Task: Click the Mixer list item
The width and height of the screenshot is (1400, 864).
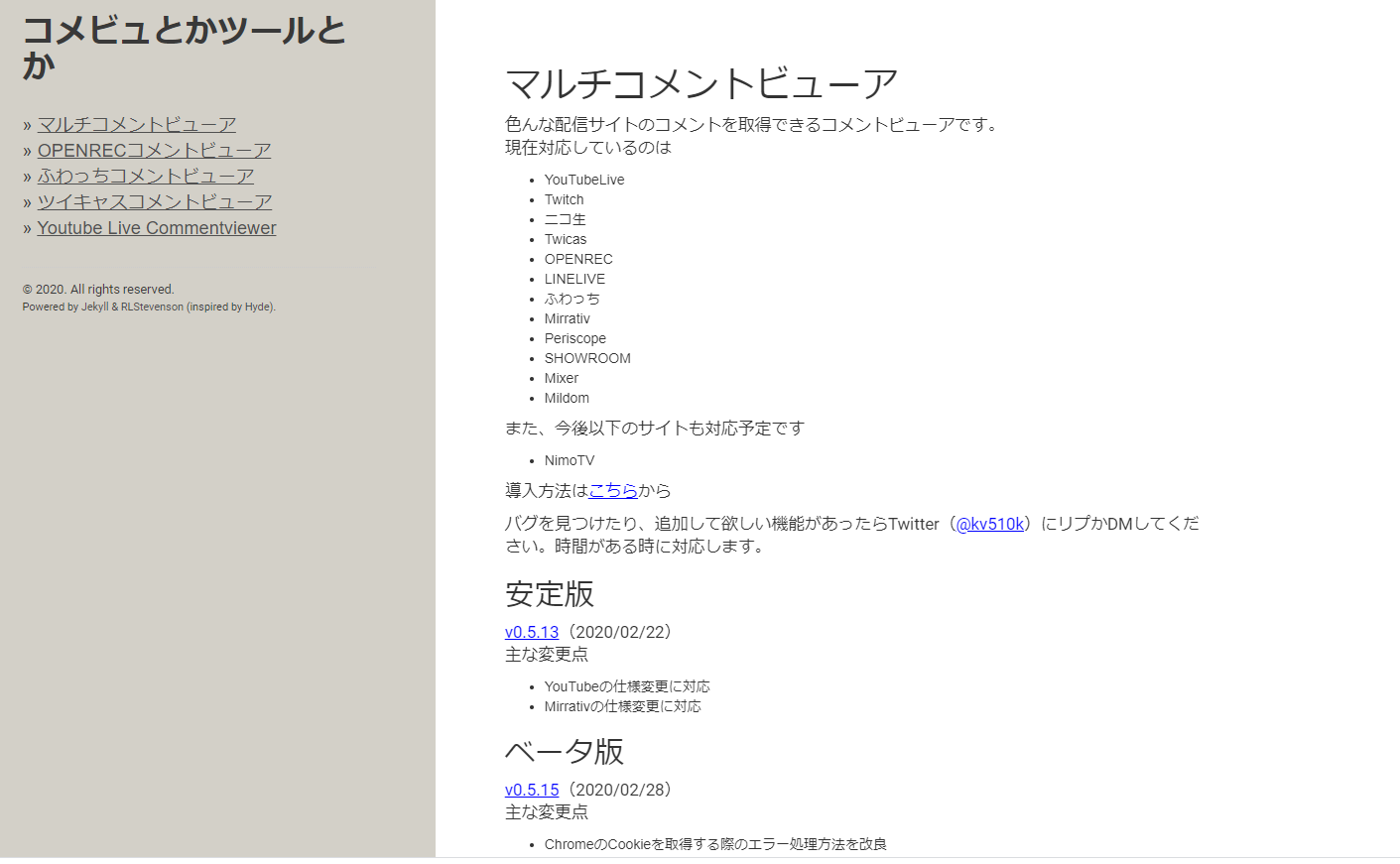Action: 562,378
